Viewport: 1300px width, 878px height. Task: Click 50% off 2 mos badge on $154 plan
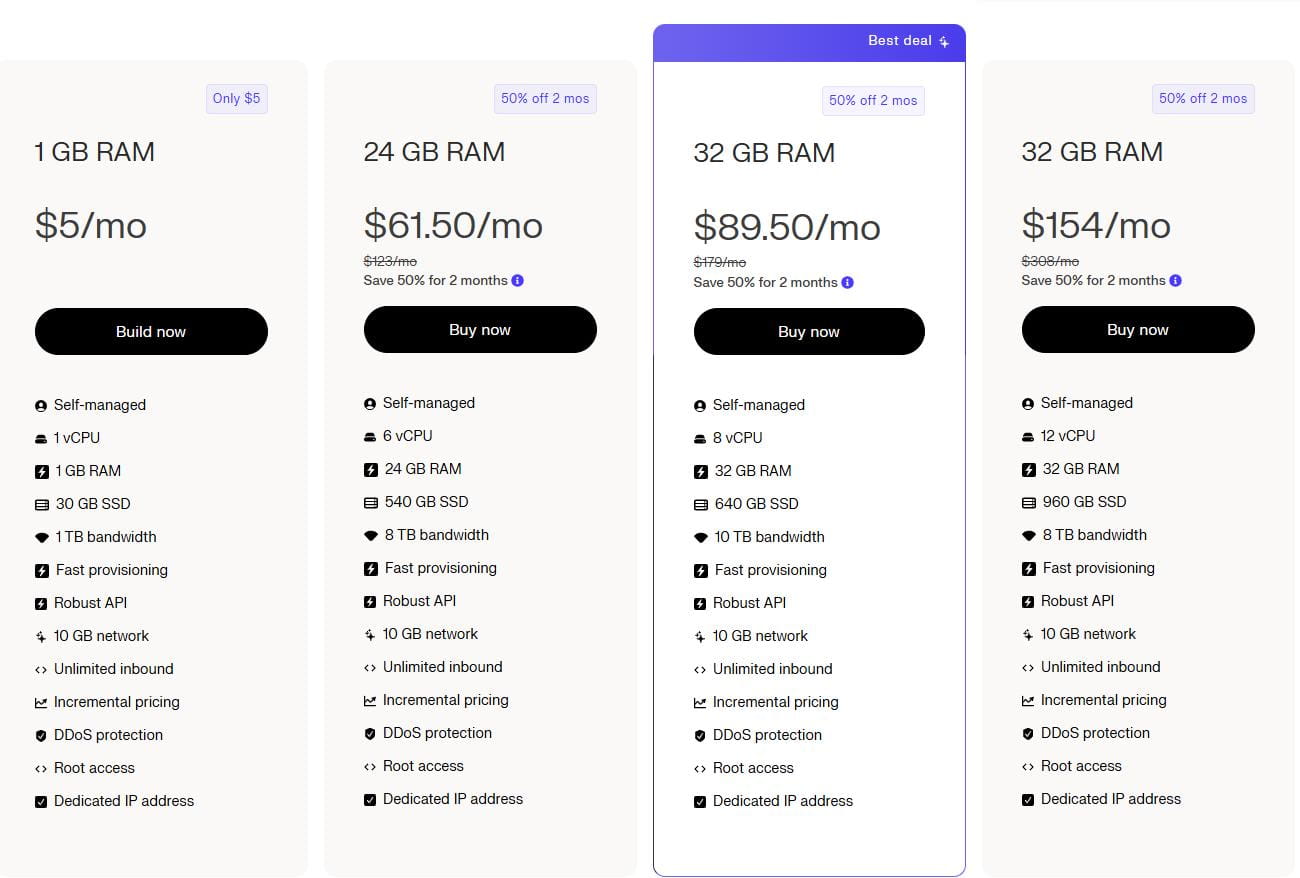tap(1203, 99)
